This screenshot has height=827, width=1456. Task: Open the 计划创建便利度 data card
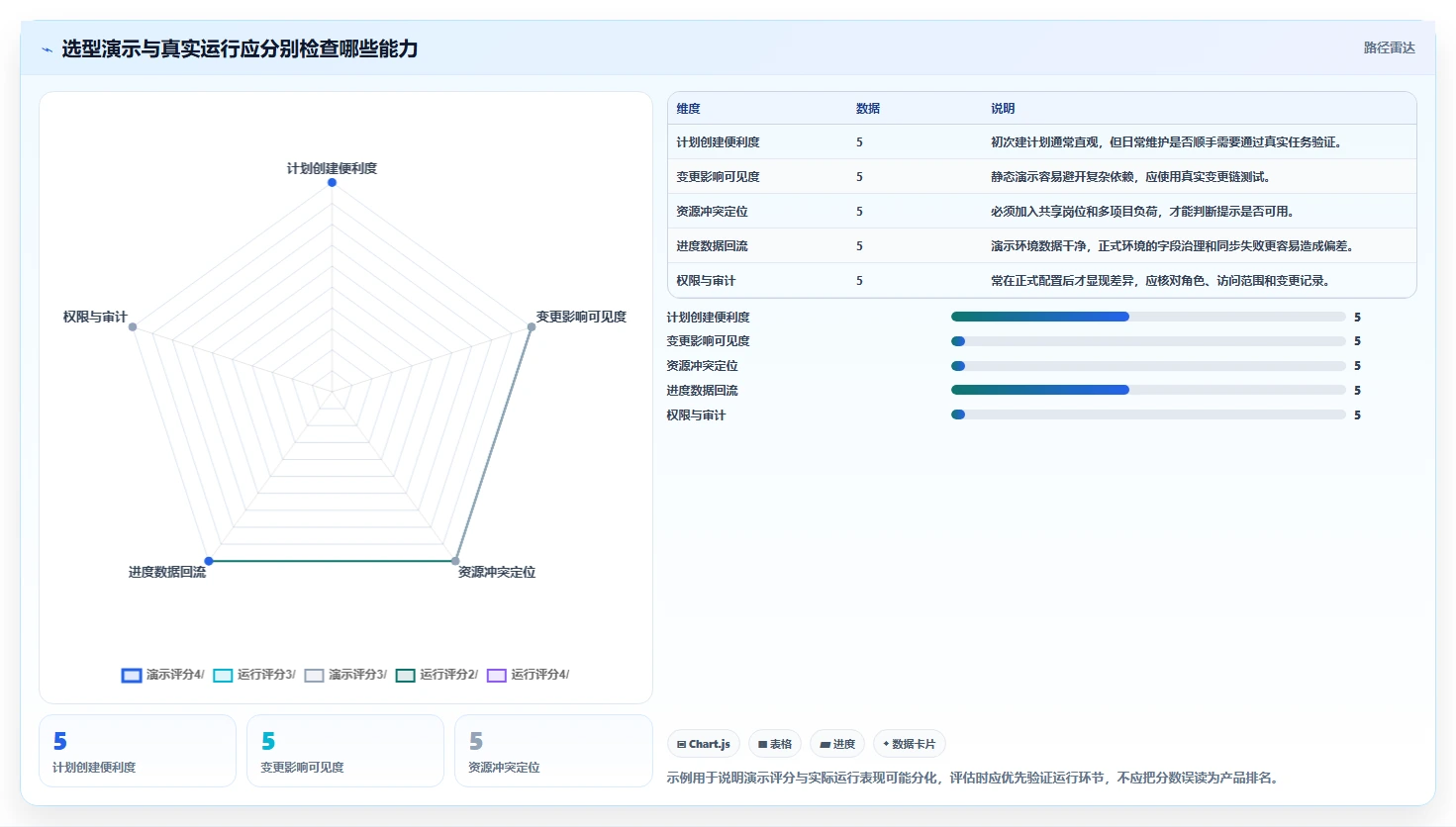coord(138,751)
